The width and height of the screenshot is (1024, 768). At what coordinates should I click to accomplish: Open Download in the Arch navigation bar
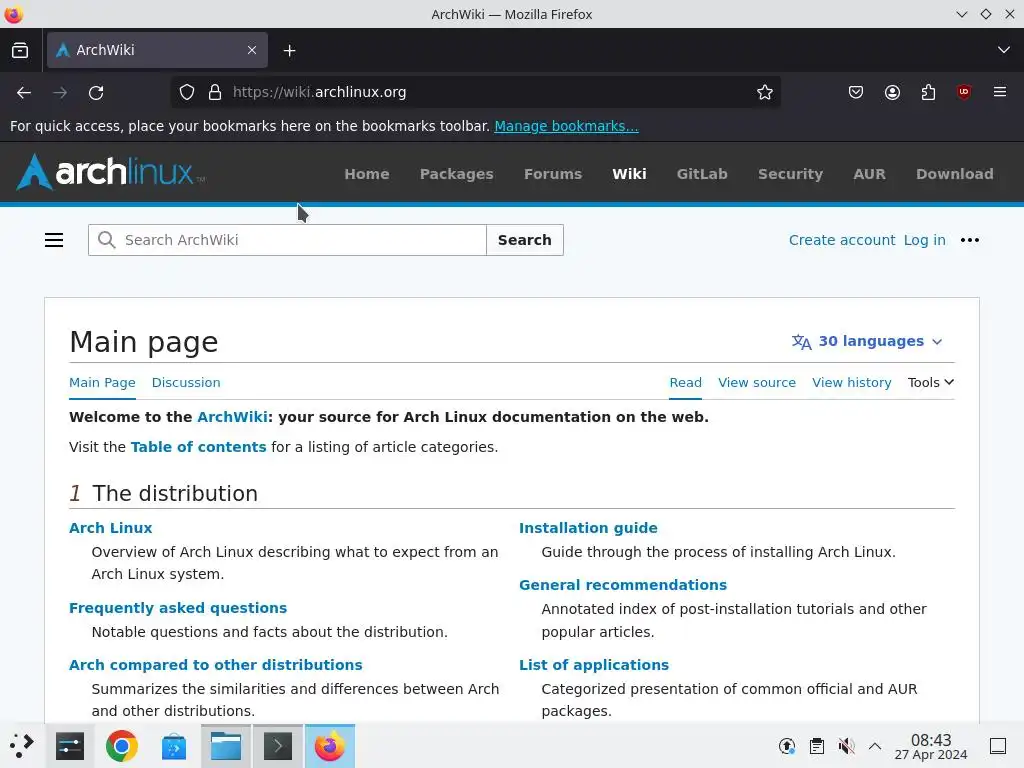[955, 174]
